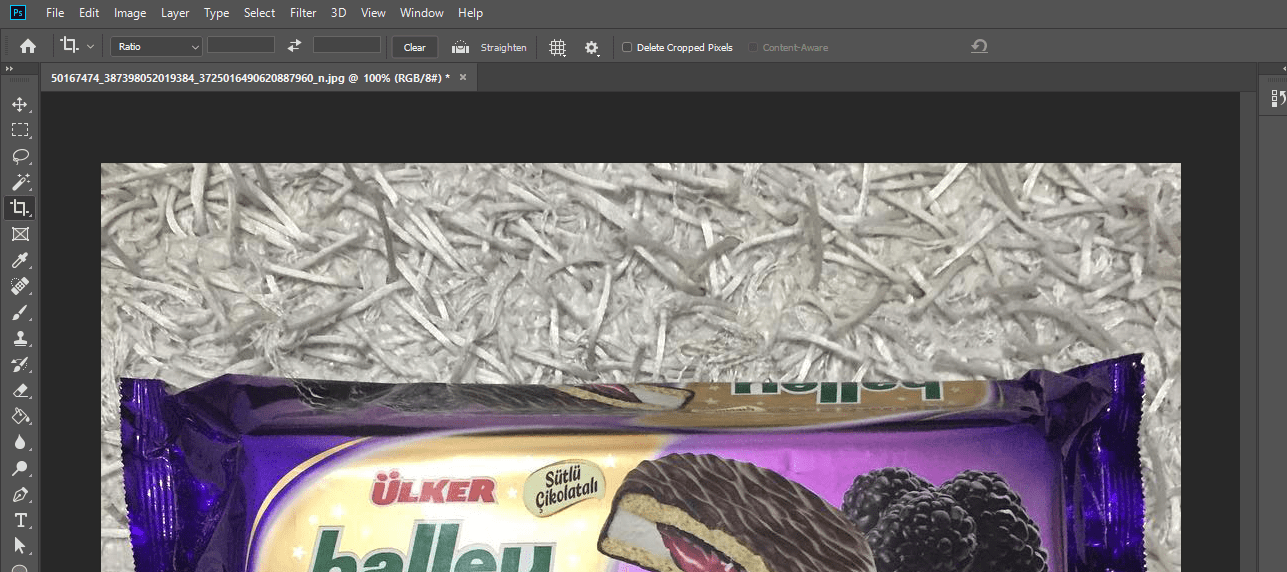The image size is (1287, 572).
Task: Click the ÜLKER logo in the image
Action: point(433,492)
